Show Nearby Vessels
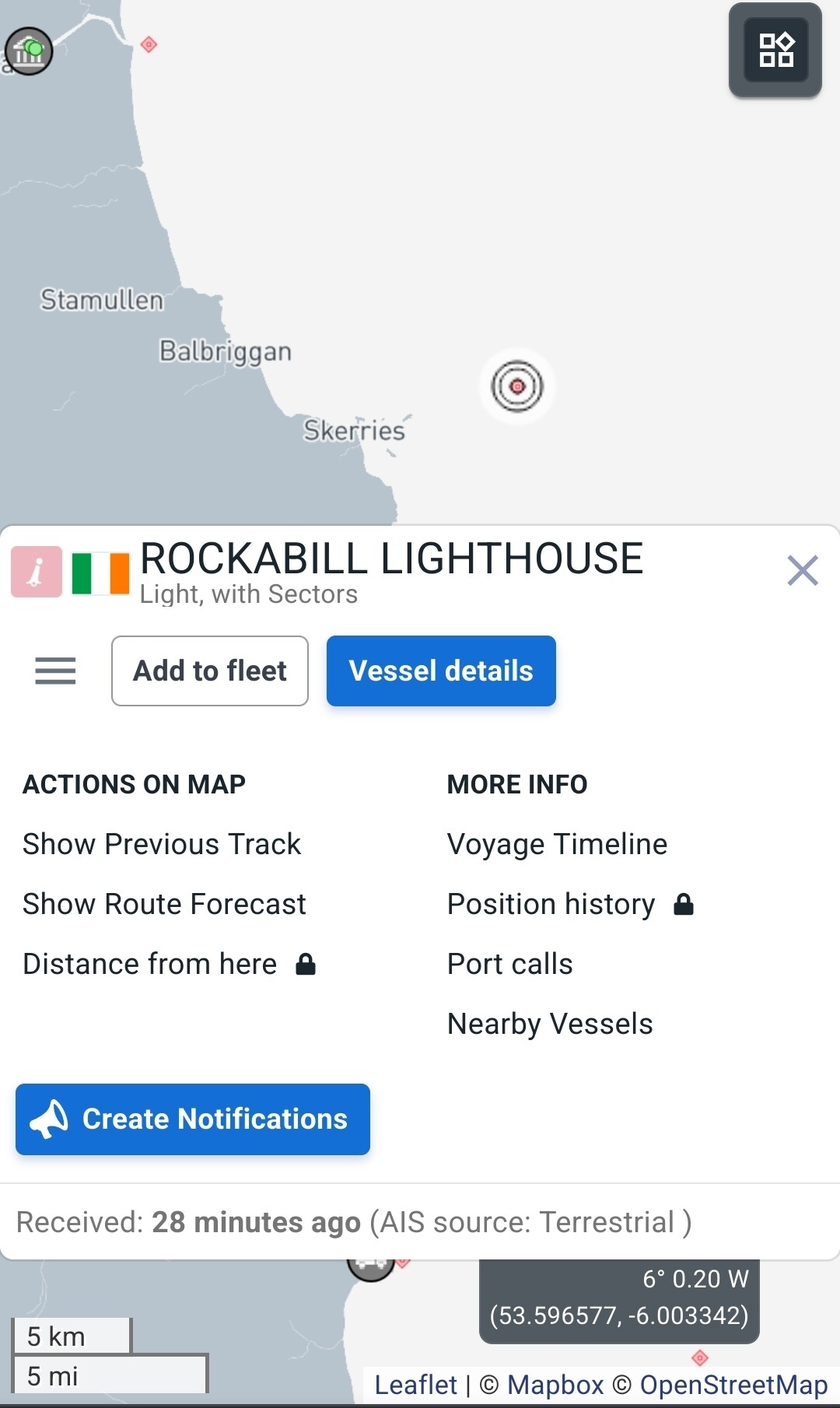This screenshot has height=1408, width=840. tap(550, 1024)
